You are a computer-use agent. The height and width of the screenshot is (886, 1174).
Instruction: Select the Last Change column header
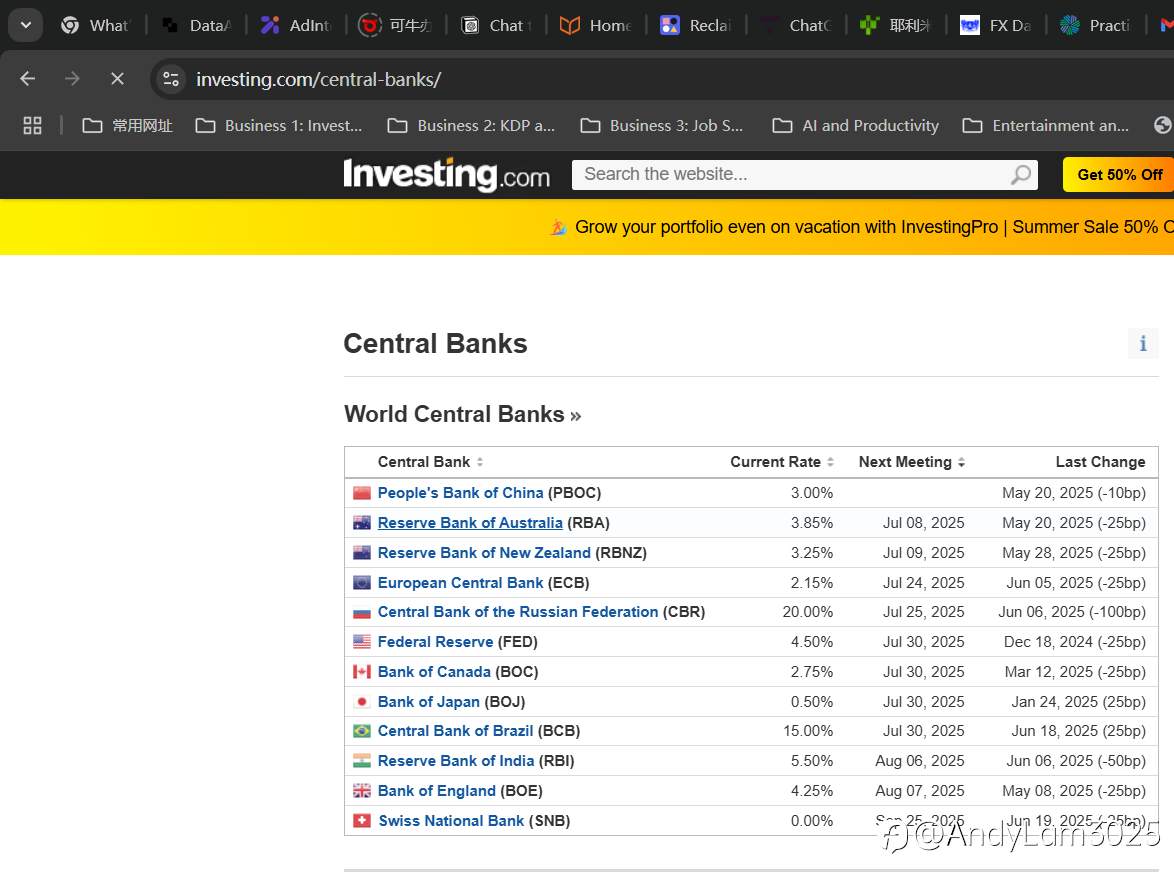point(1100,462)
